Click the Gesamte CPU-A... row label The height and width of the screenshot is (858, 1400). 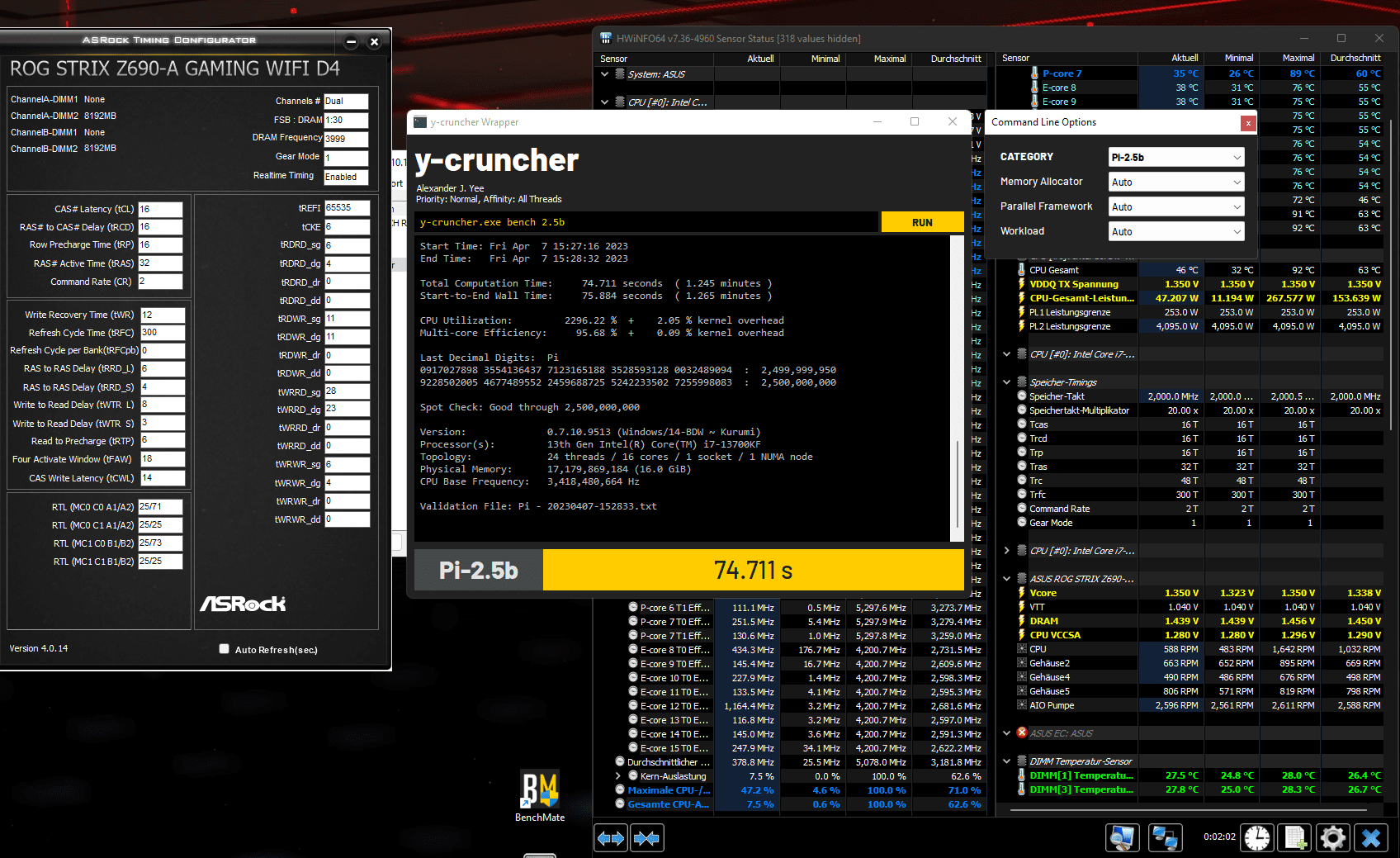[x=668, y=804]
